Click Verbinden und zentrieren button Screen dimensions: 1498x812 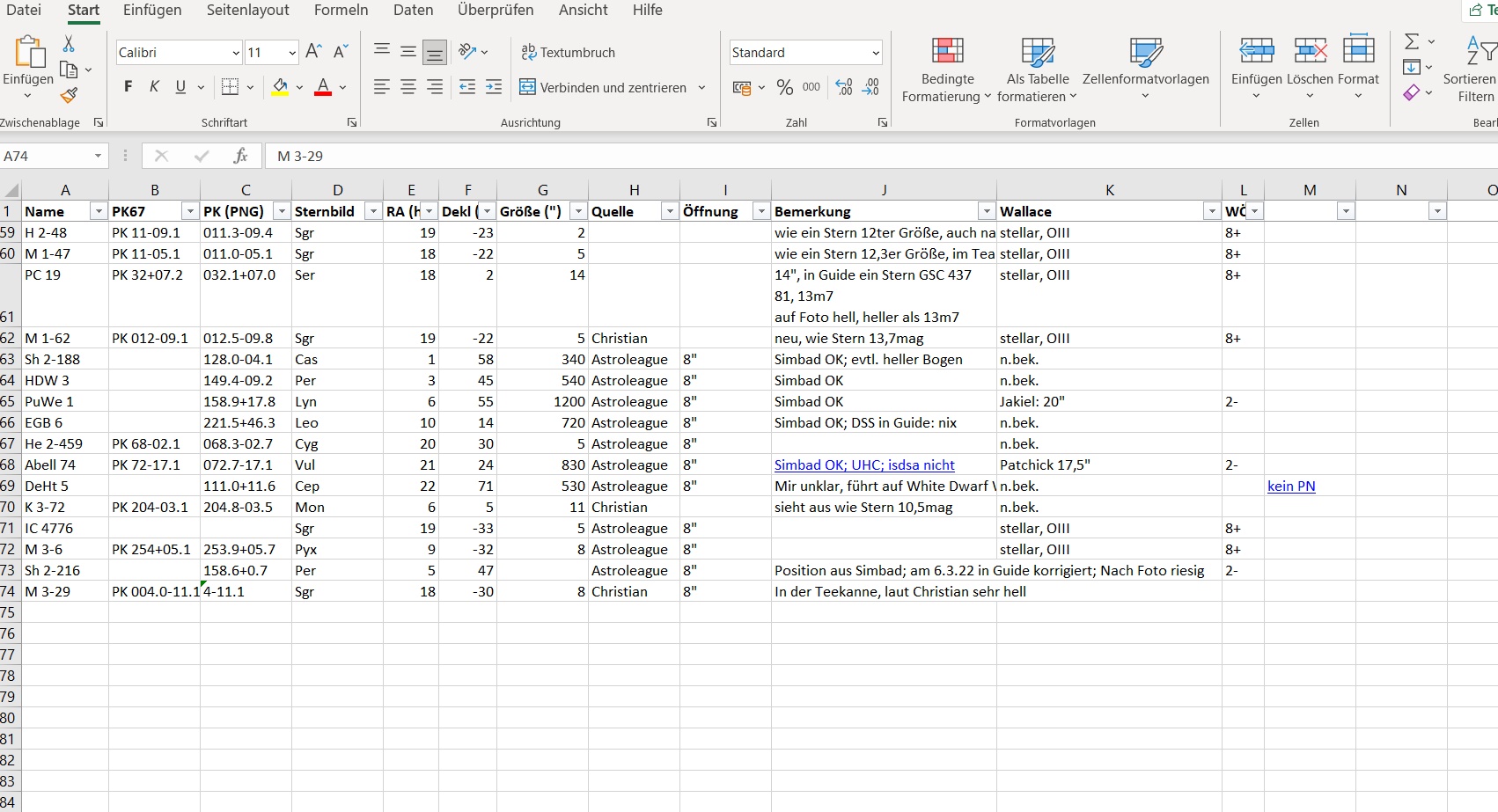(x=603, y=87)
